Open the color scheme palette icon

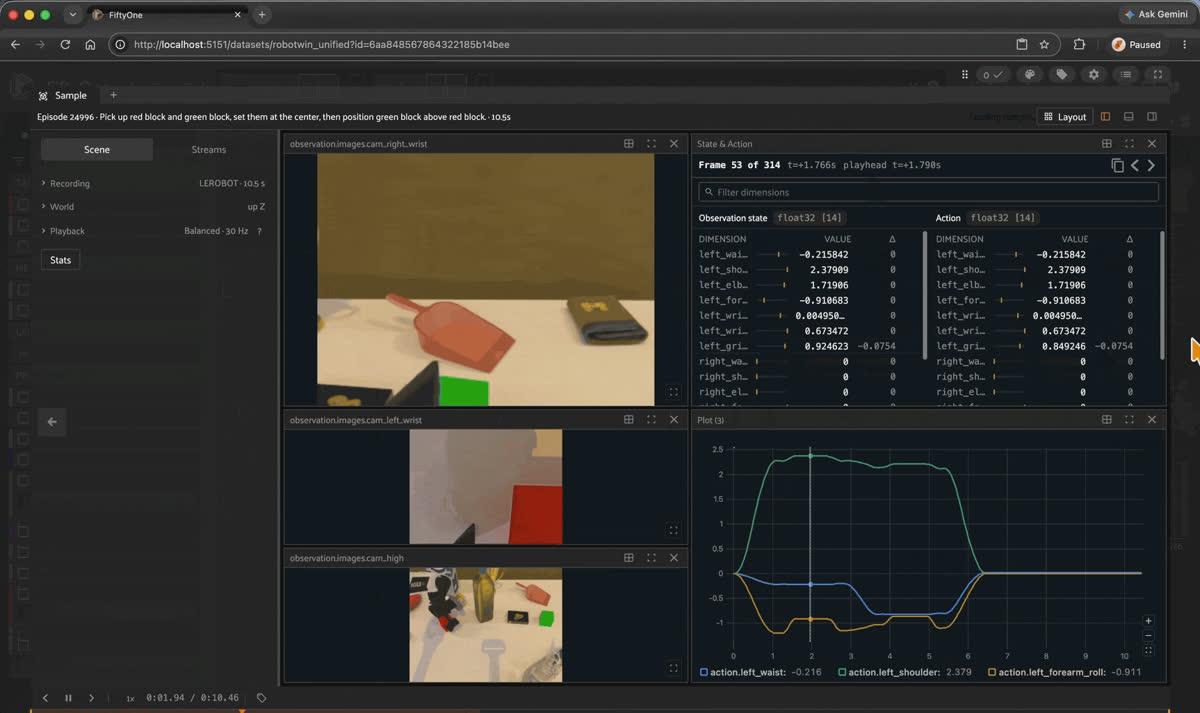1030,75
